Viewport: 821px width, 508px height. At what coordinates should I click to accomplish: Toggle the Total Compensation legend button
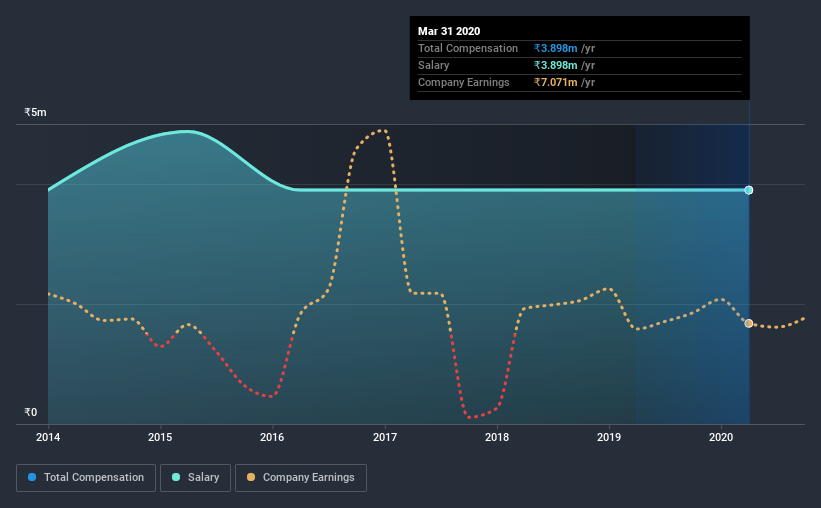(x=86, y=478)
